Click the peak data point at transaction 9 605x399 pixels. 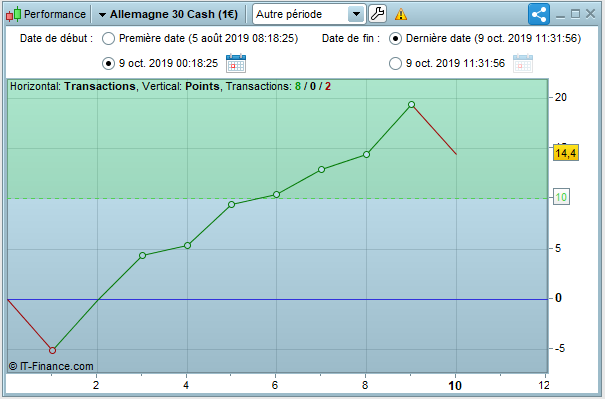tap(412, 105)
